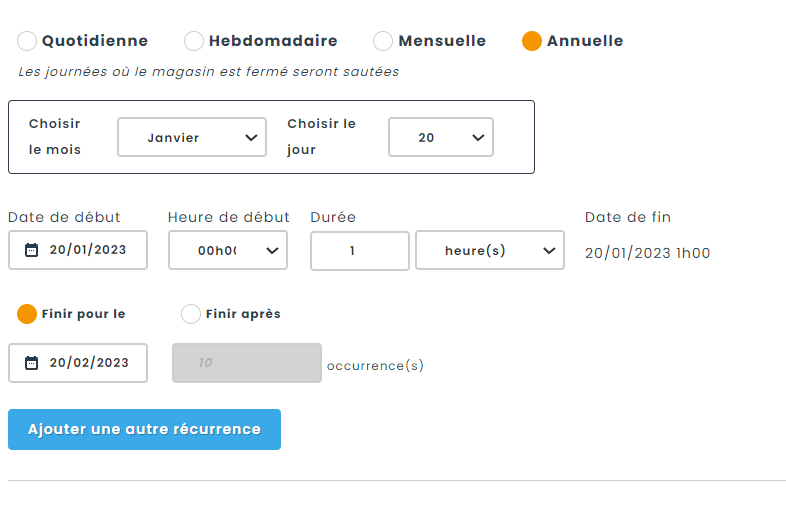Expand the heure(s) duration unit dropdown

489,251
